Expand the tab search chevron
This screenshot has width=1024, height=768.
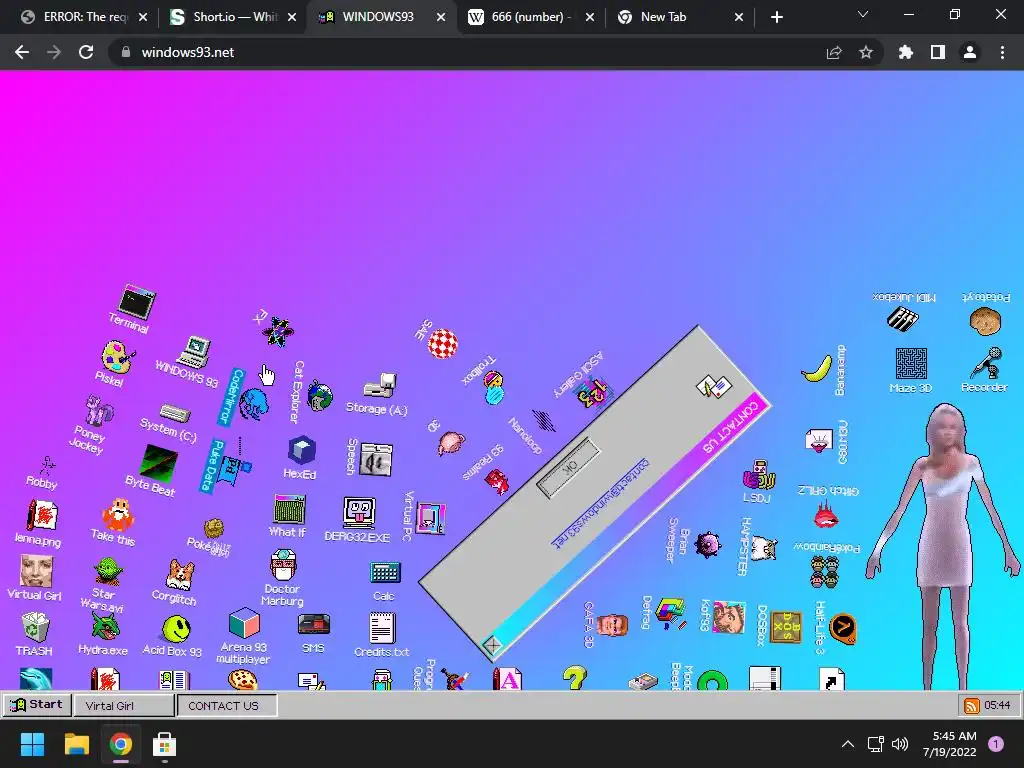point(863,14)
